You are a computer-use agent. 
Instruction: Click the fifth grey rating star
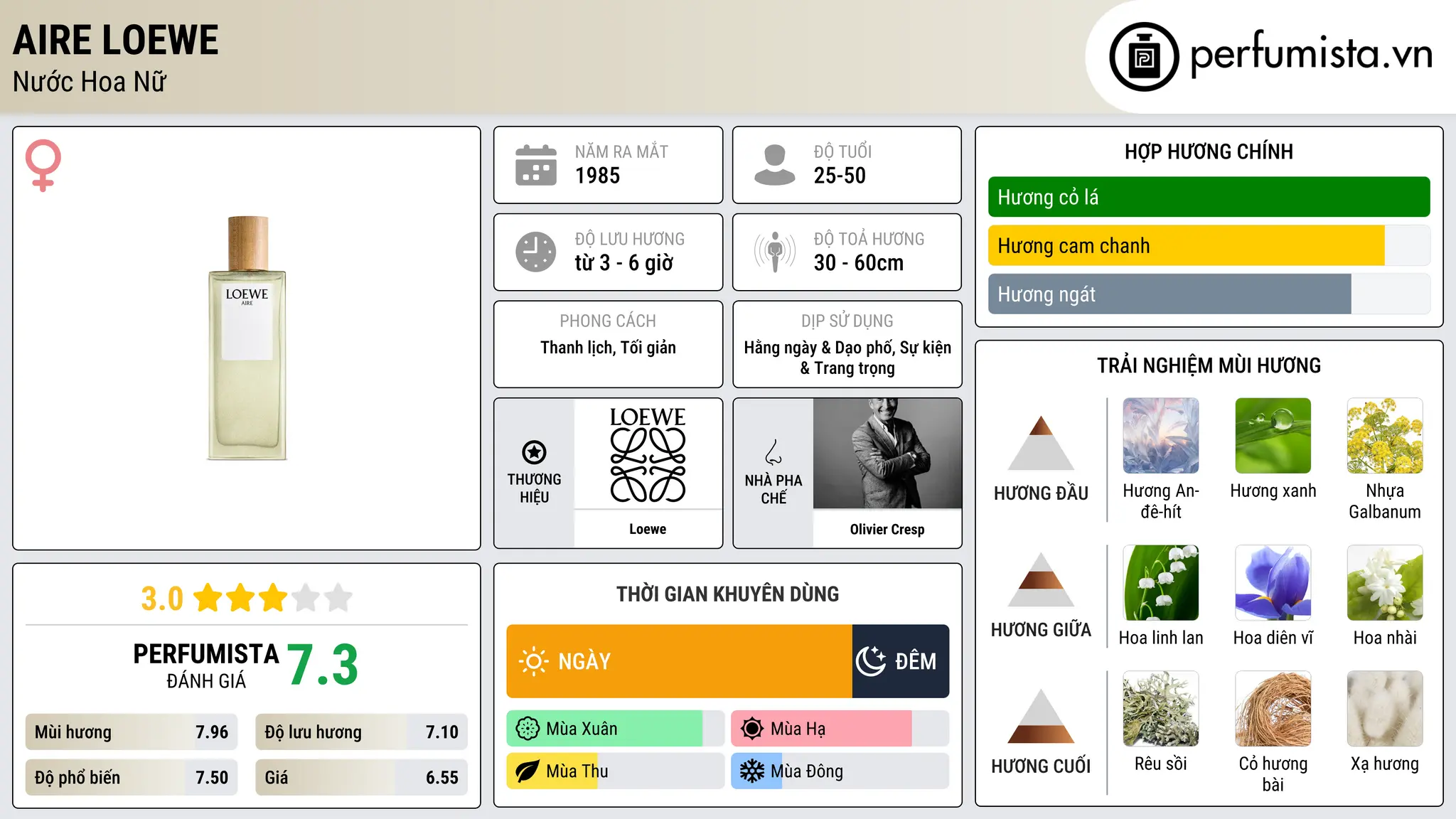coord(338,598)
